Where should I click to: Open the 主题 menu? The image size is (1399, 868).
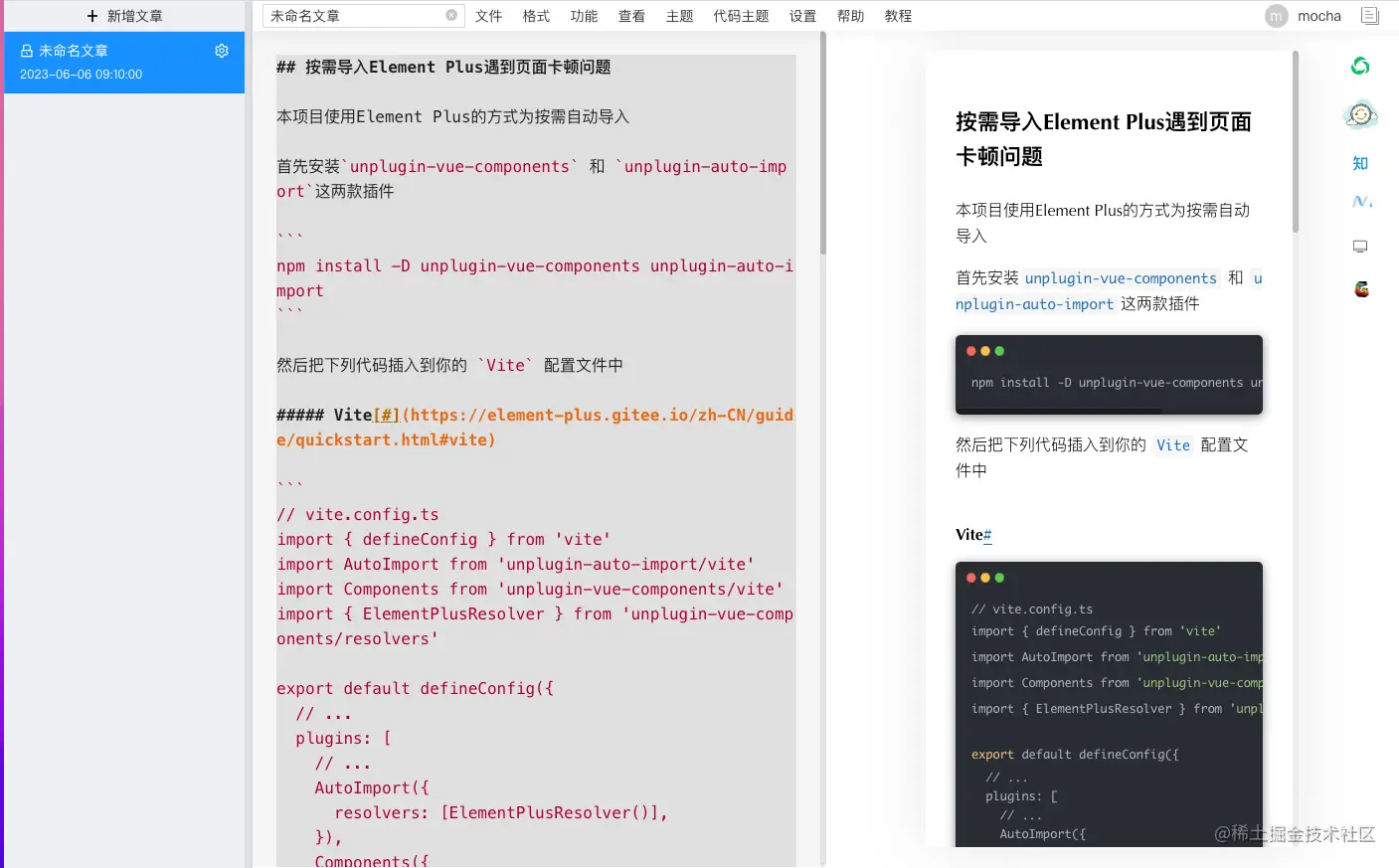[679, 16]
